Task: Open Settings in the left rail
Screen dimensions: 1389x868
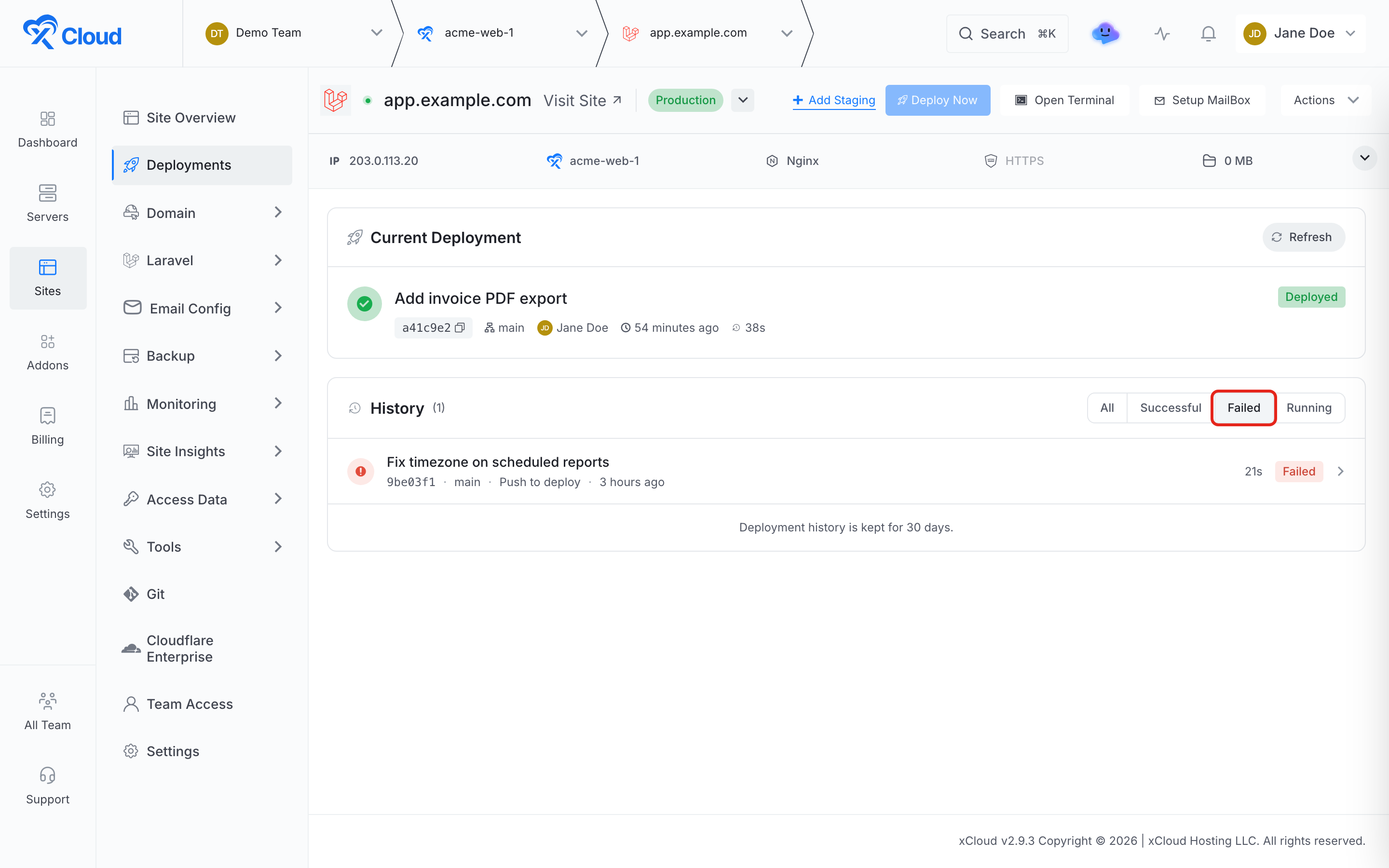Action: tap(48, 501)
